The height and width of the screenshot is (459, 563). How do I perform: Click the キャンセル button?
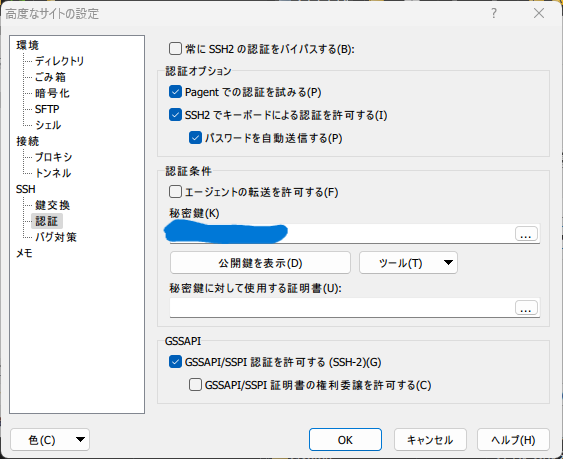click(x=430, y=440)
